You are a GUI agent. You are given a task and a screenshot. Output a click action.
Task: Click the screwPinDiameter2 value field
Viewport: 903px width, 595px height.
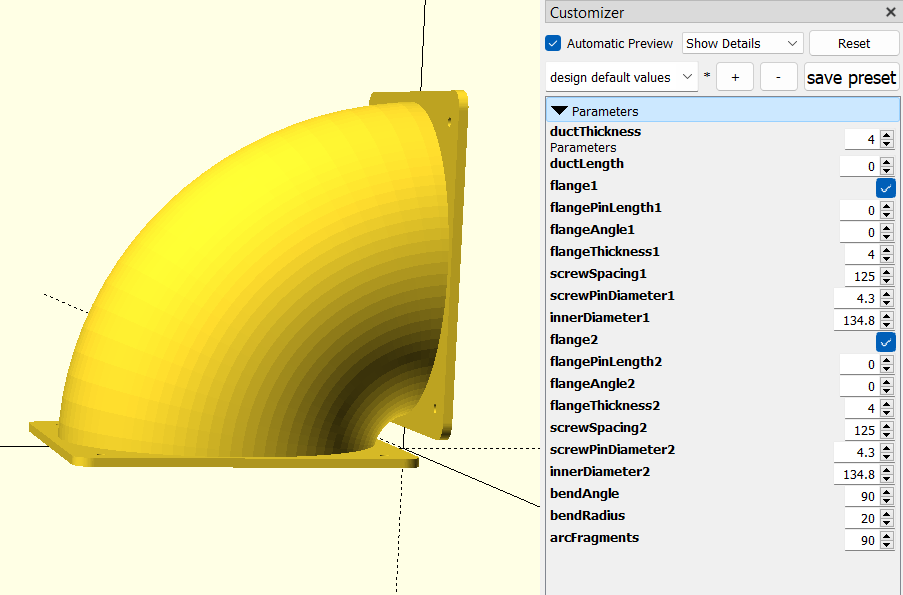click(x=857, y=452)
